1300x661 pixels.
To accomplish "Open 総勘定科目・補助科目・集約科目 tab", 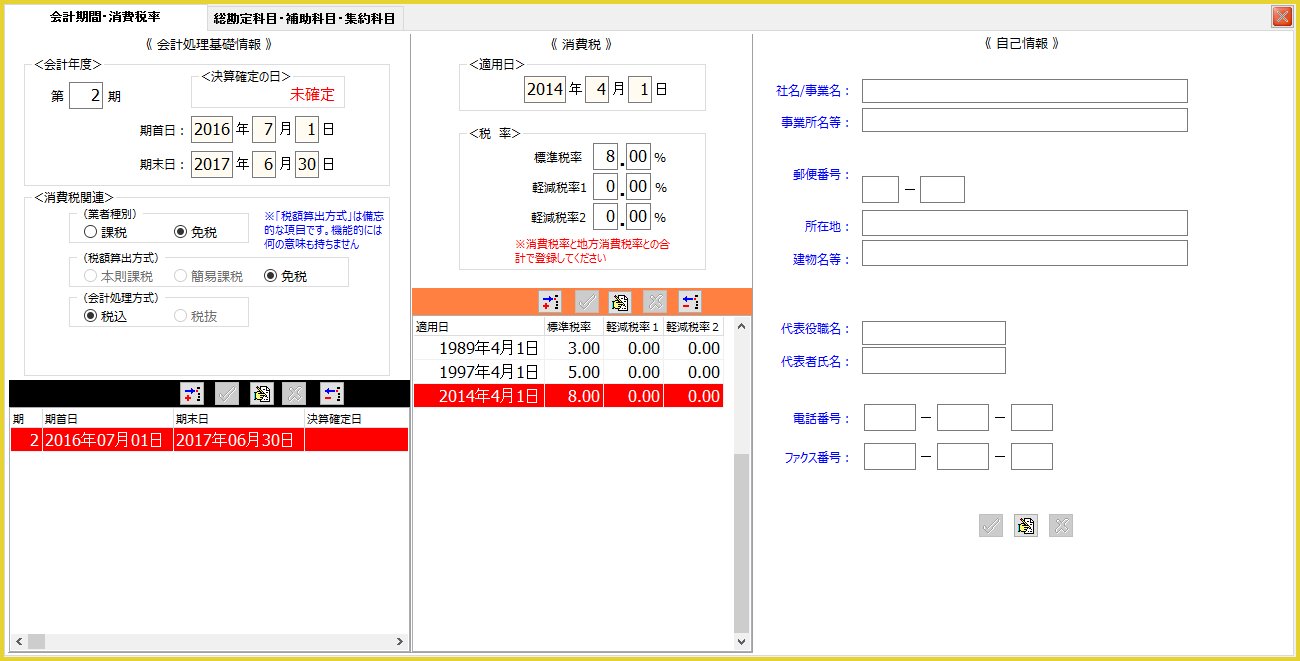I will coord(305,18).
